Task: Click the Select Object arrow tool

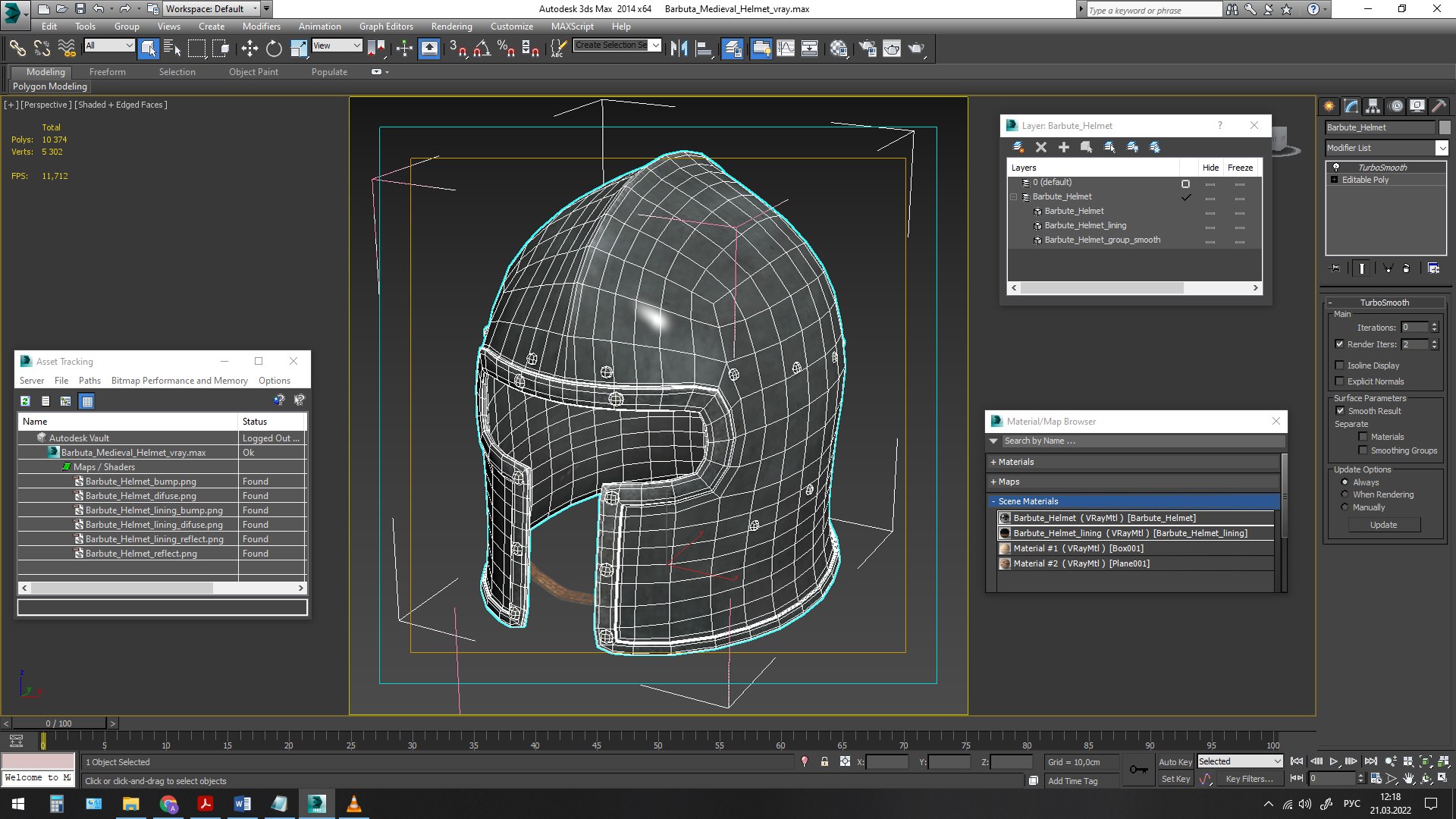Action: (x=149, y=49)
